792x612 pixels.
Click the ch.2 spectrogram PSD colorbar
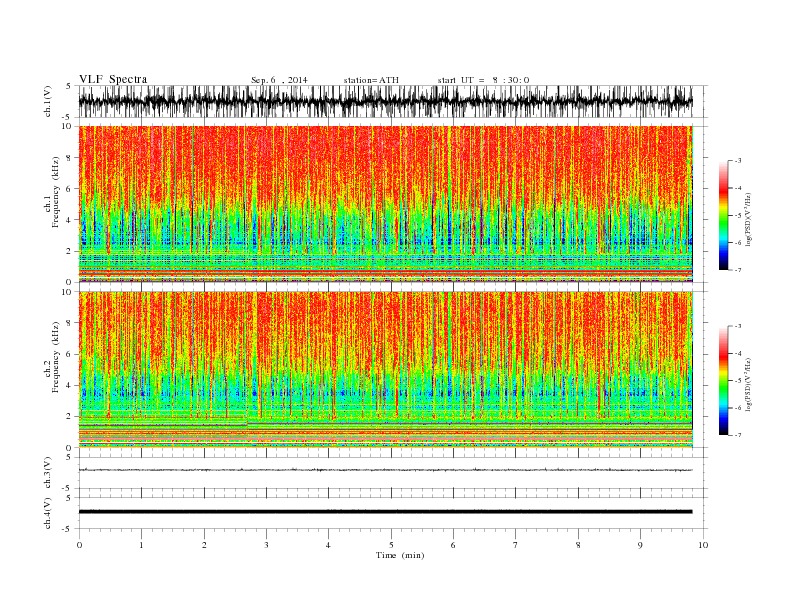(x=723, y=380)
